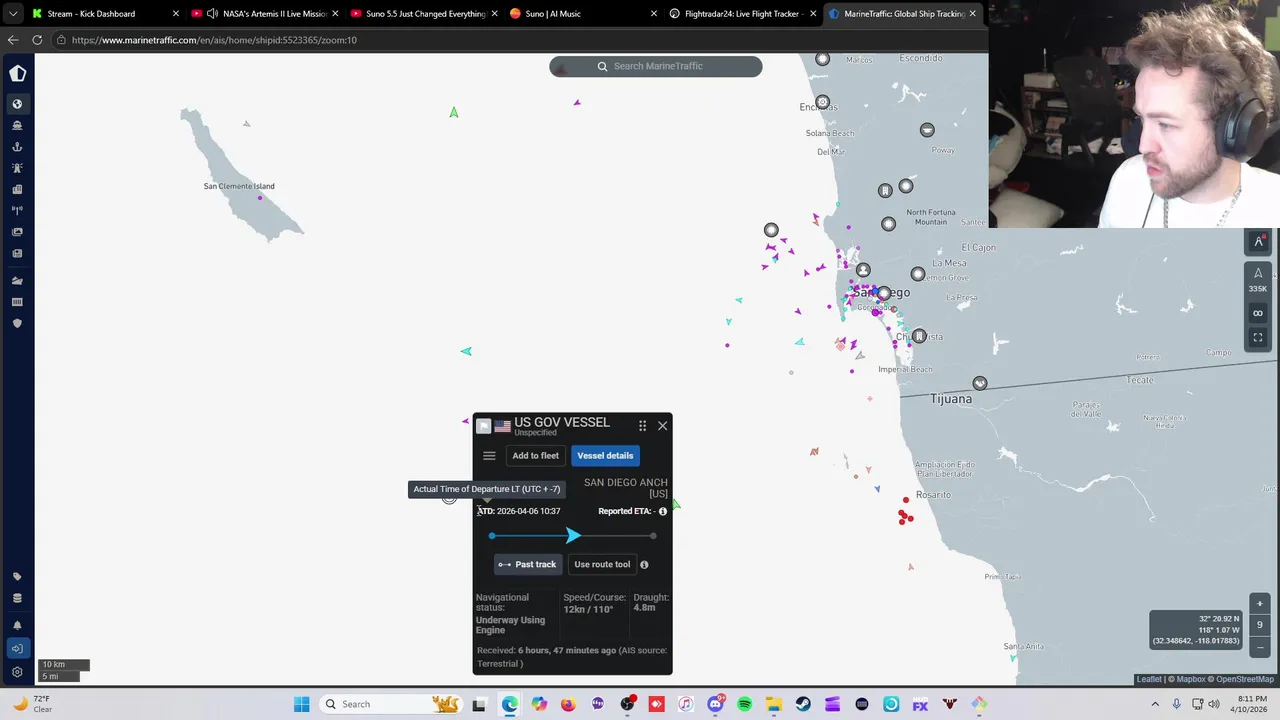Click the coordinates readout box
Viewport: 1280px width, 720px height.
point(1195,630)
